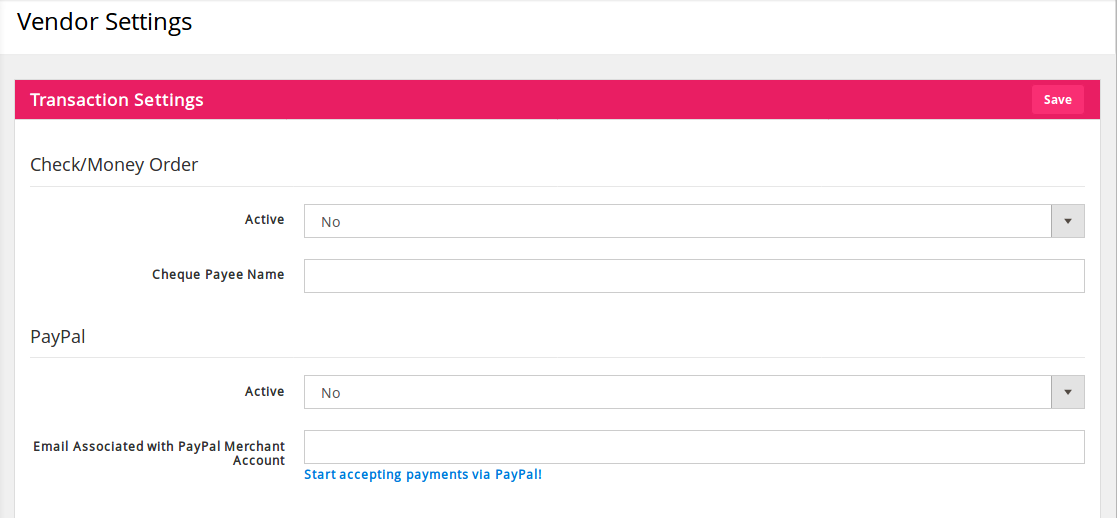
Task: Click the 'Email Associated with PayPal Merchant Account' label
Action: tap(160, 453)
